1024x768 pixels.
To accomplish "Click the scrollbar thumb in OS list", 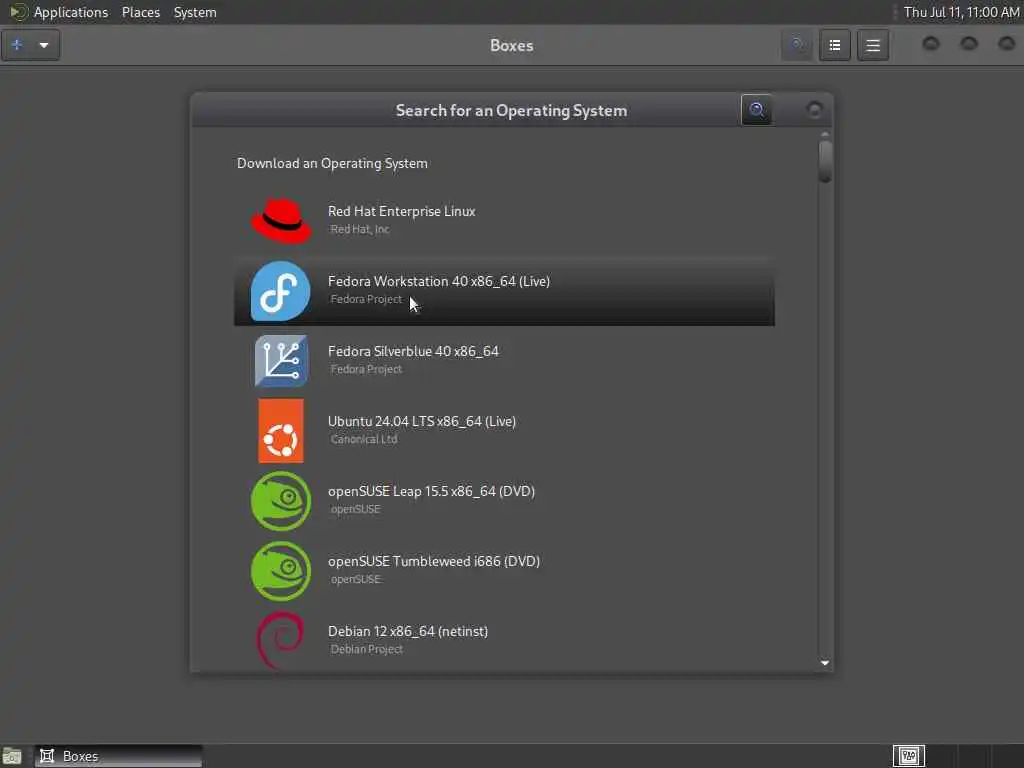I will pos(825,161).
